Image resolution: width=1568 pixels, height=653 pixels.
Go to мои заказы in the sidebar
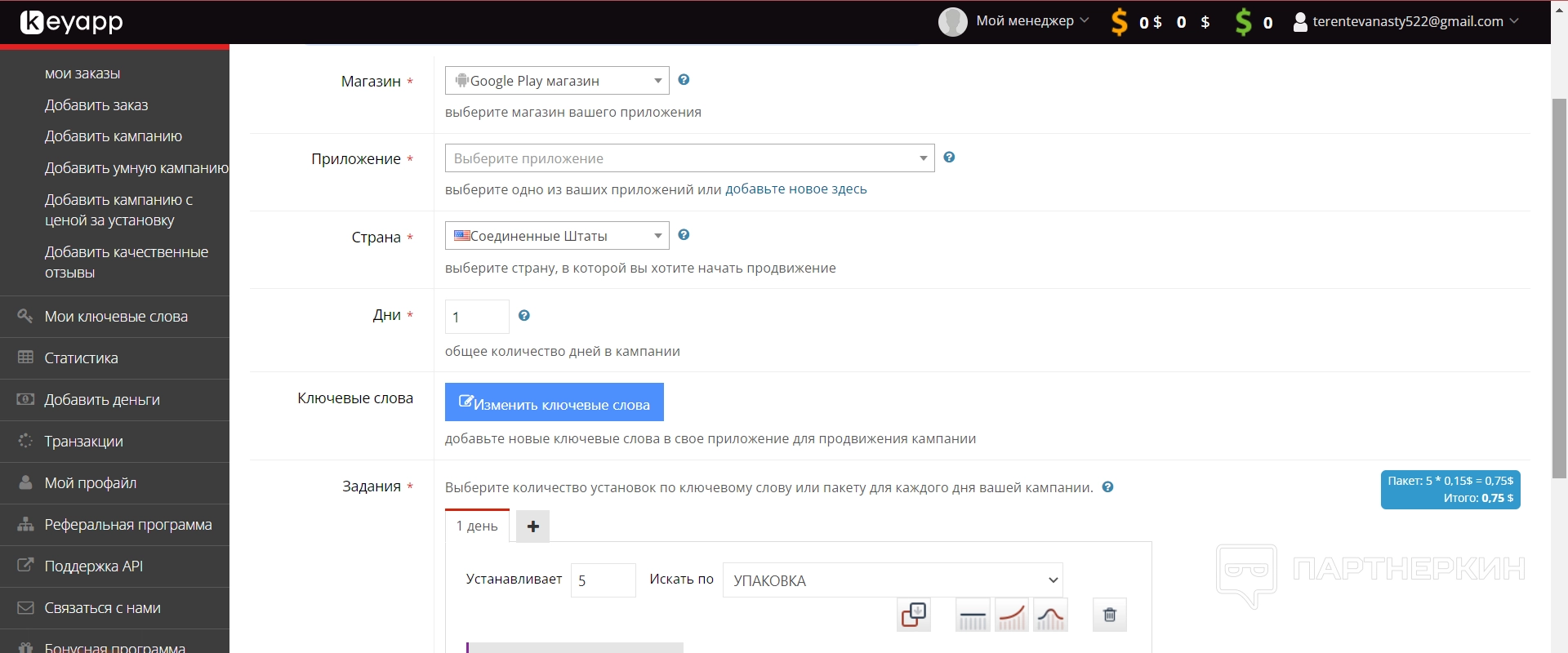82,73
